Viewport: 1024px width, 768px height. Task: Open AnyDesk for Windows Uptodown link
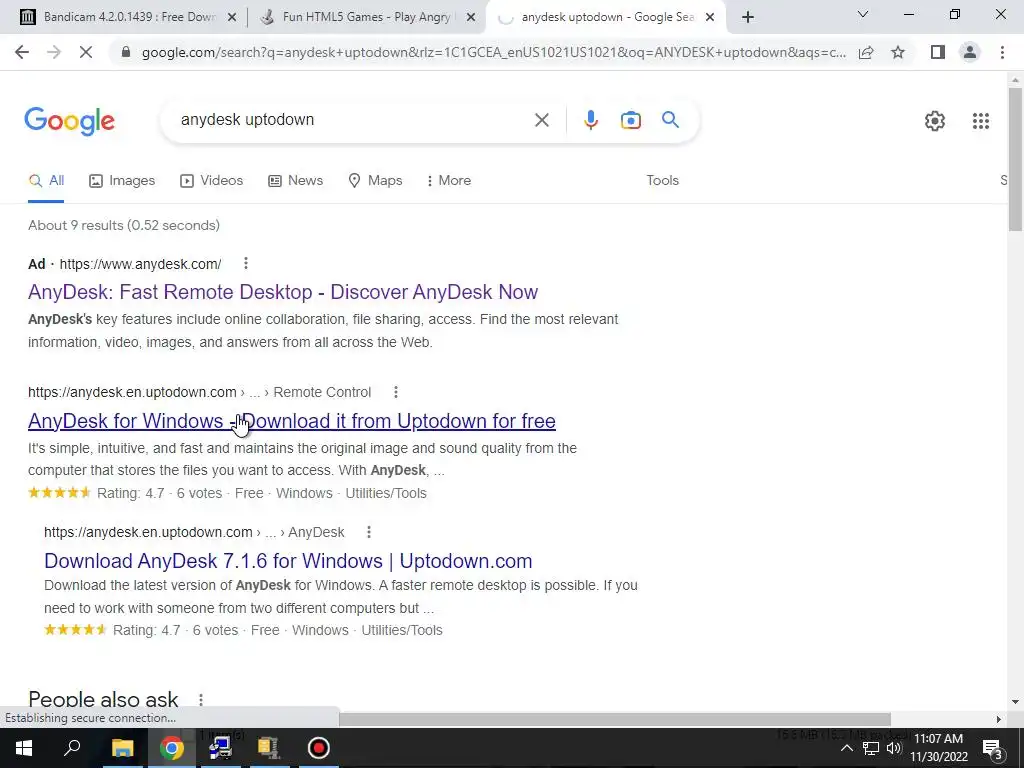coord(292,421)
